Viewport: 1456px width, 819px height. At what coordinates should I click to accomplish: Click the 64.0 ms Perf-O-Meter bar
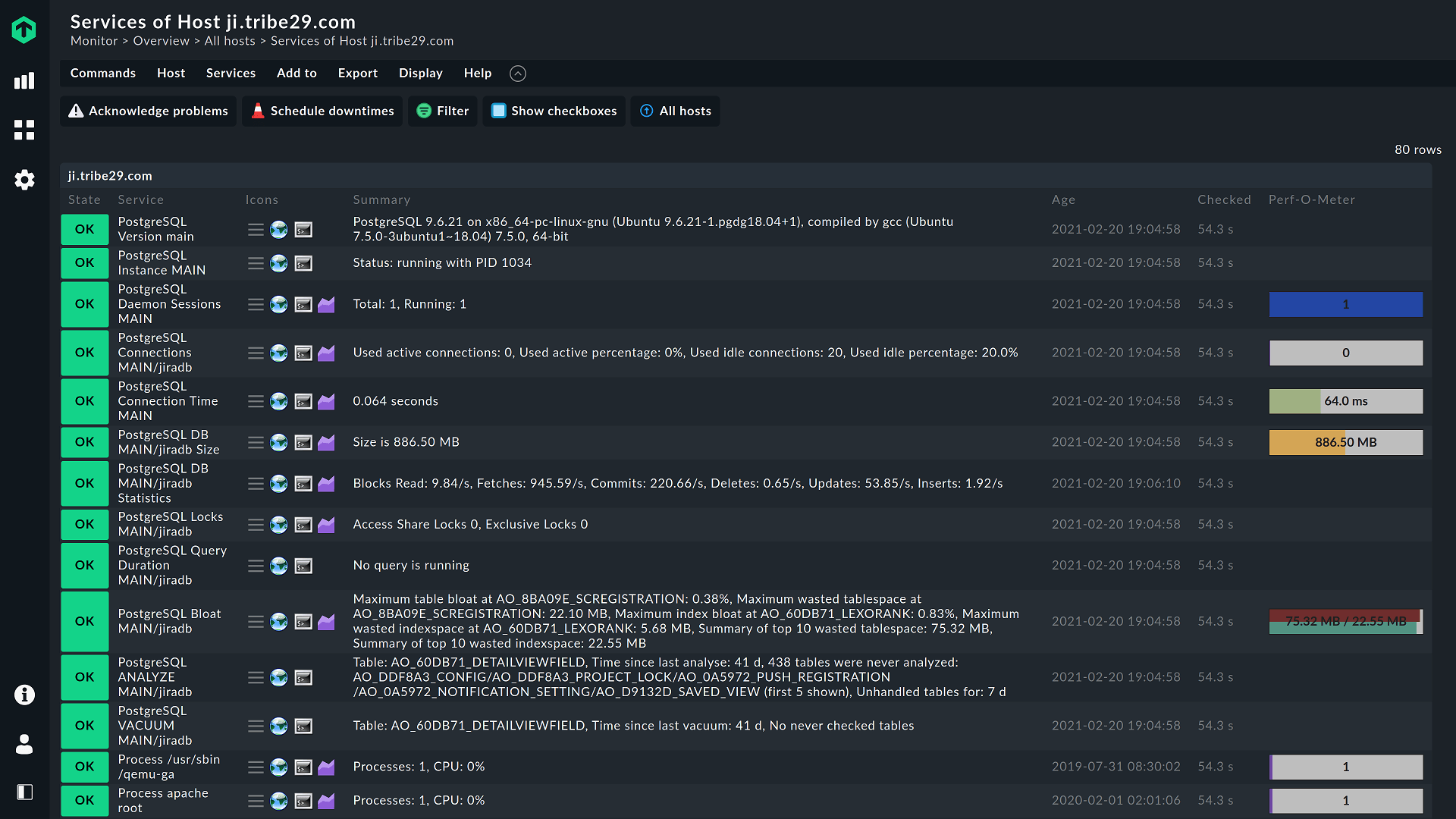[1346, 401]
